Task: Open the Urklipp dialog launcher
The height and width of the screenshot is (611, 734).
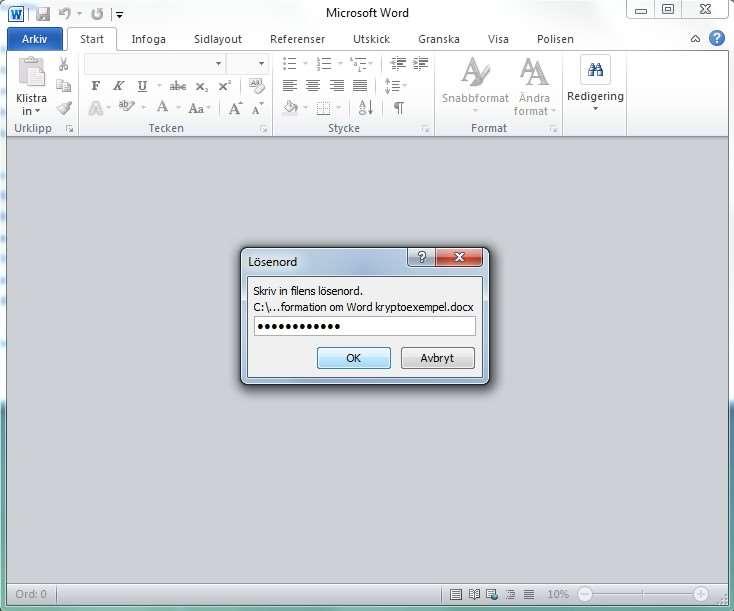Action: point(69,129)
